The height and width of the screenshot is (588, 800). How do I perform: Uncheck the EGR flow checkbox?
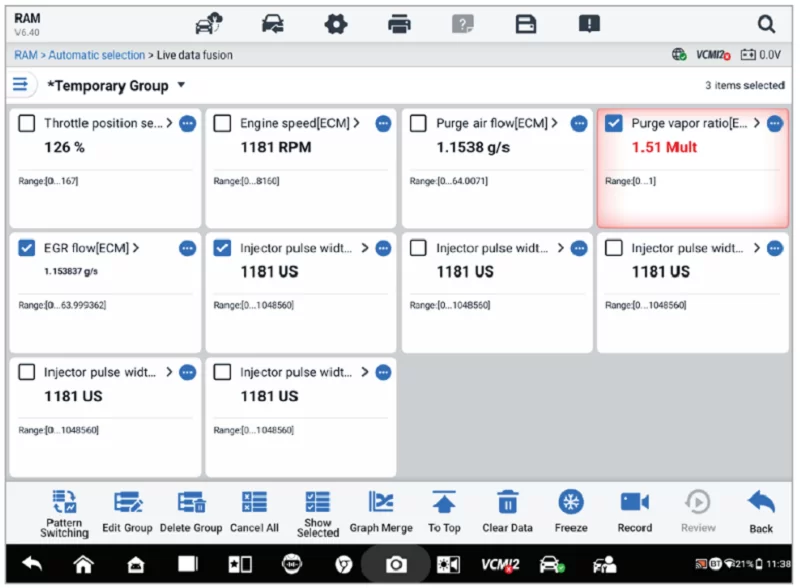tap(27, 248)
